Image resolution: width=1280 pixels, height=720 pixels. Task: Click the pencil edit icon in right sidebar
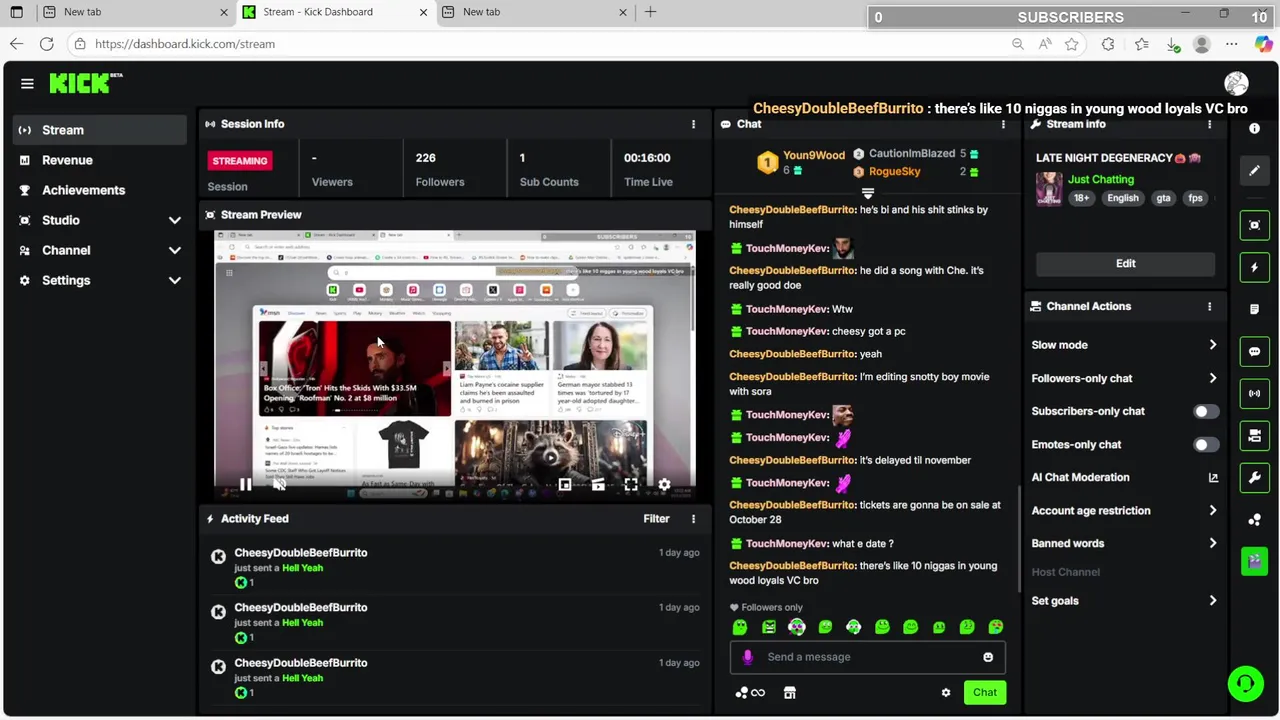click(1254, 171)
